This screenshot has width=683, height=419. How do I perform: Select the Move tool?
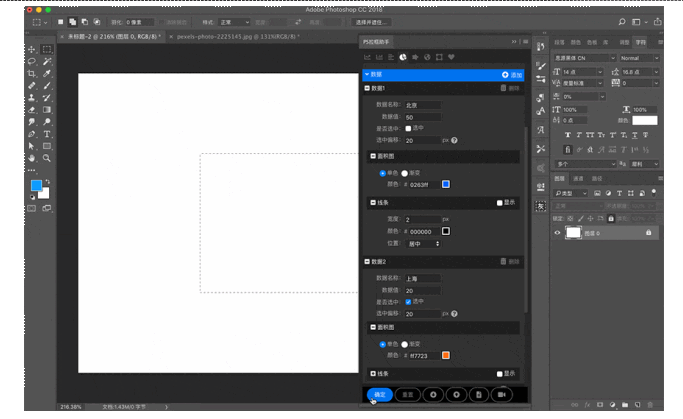coord(32,49)
